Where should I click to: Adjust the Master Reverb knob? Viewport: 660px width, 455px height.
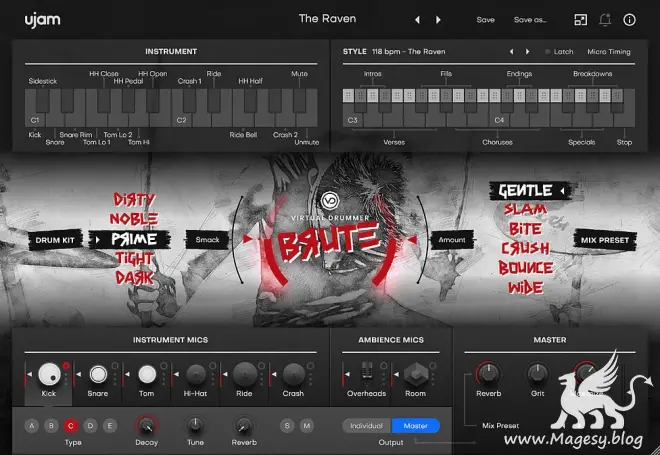pos(488,374)
